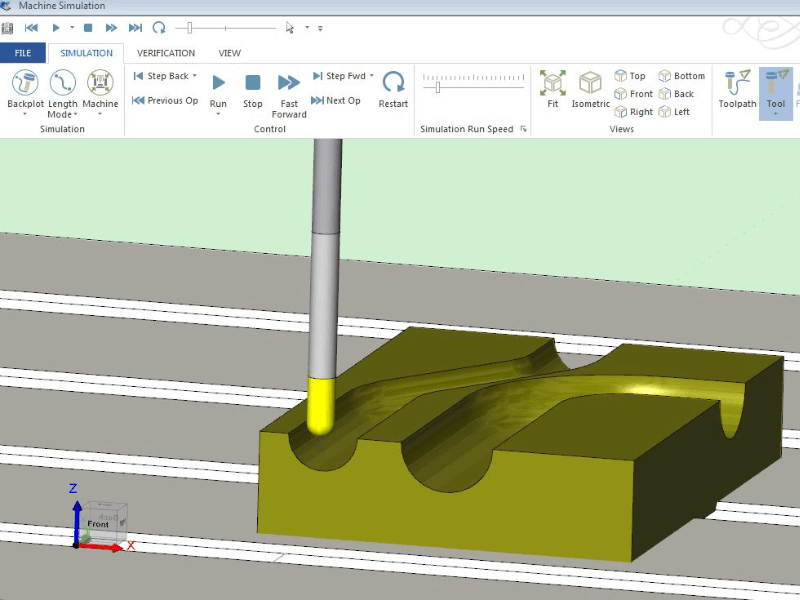This screenshot has height=600, width=800.
Task: Click the Backplot simulation icon
Action: (x=25, y=84)
